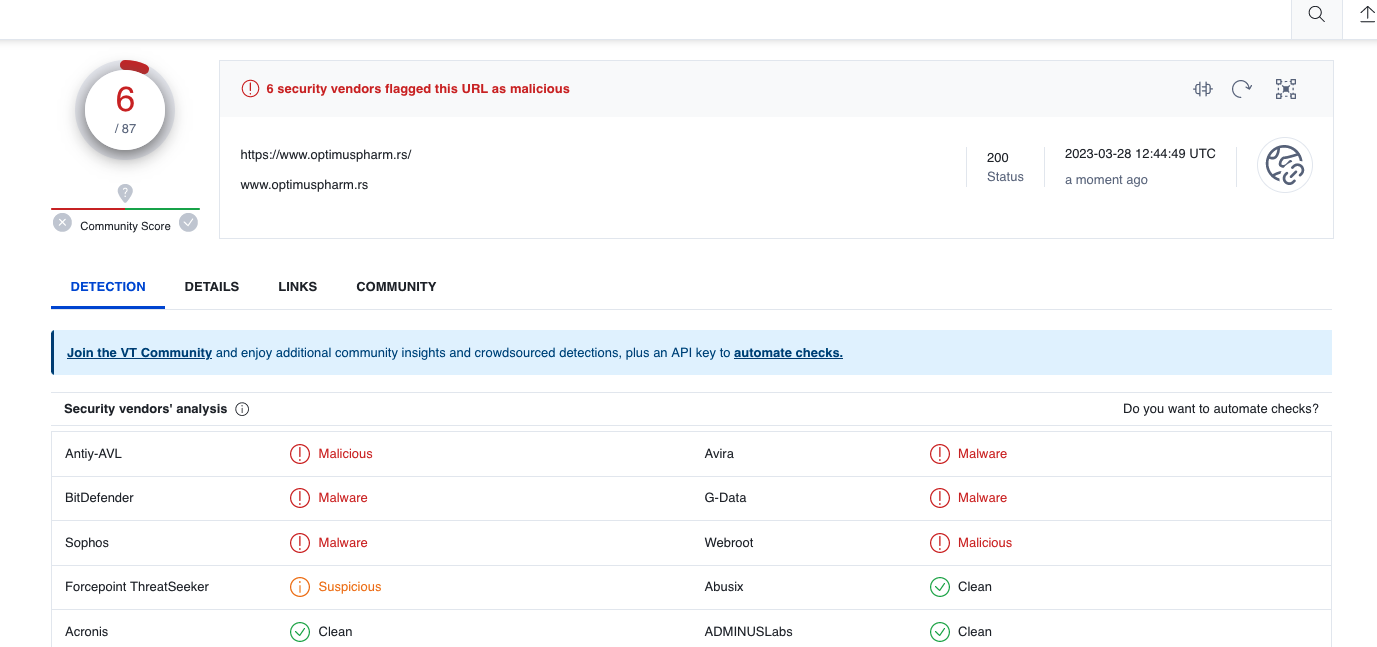Click Avira malware alert icon
Viewport: 1377px width, 647px height.
point(940,454)
